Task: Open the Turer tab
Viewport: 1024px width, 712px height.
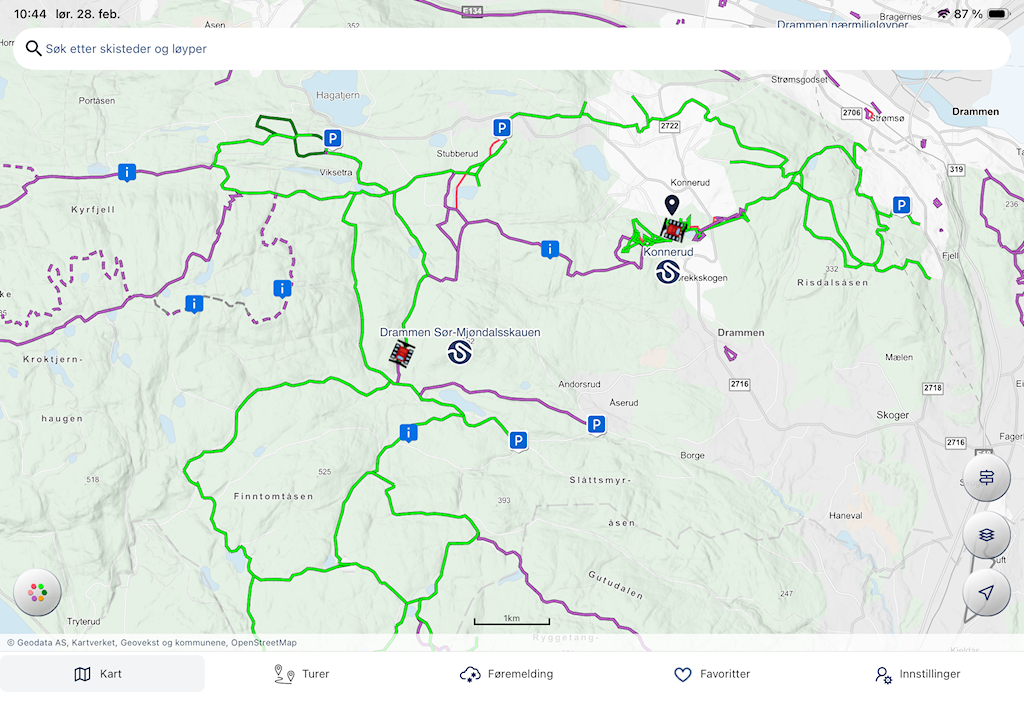Action: tap(302, 674)
